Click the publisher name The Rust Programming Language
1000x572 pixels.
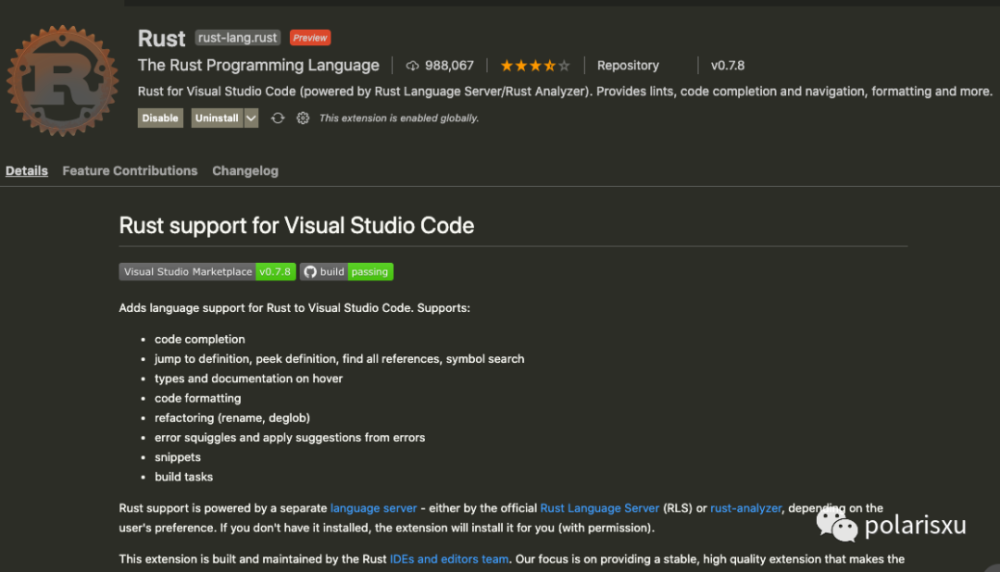pyautogui.click(x=258, y=66)
